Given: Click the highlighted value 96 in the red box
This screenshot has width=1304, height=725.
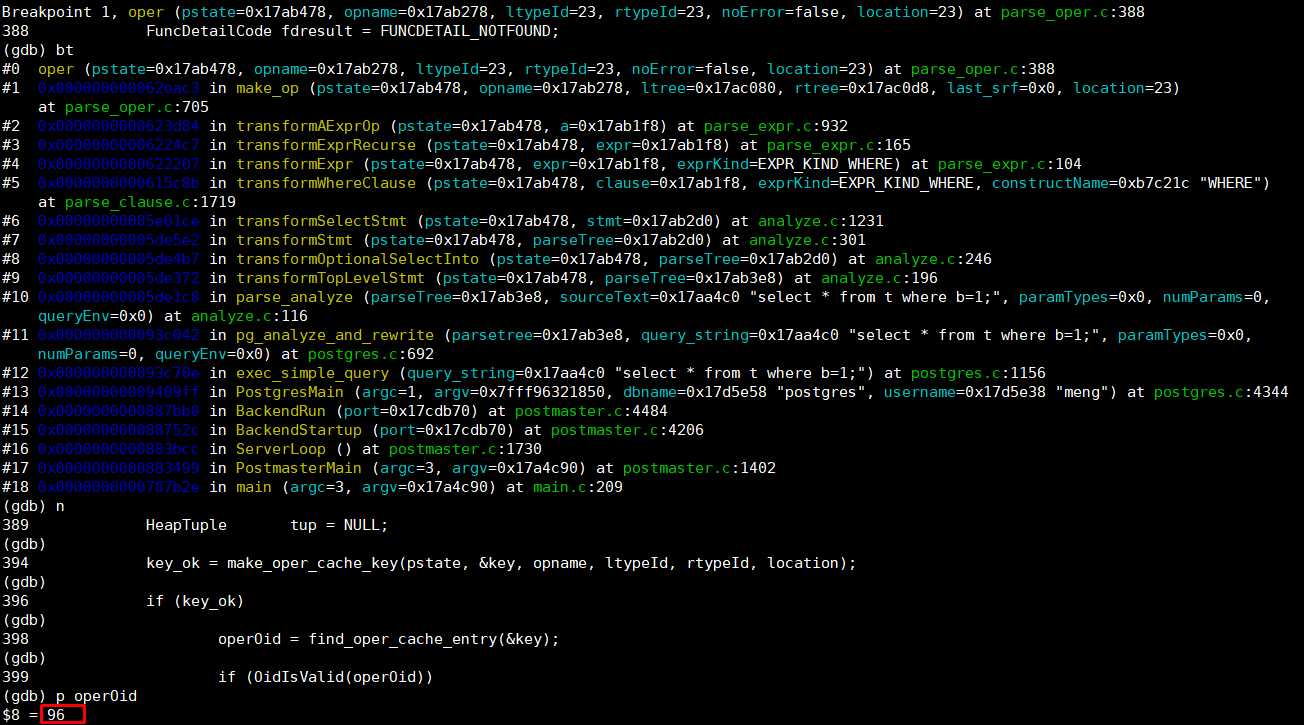Looking at the screenshot, I should click(56, 715).
